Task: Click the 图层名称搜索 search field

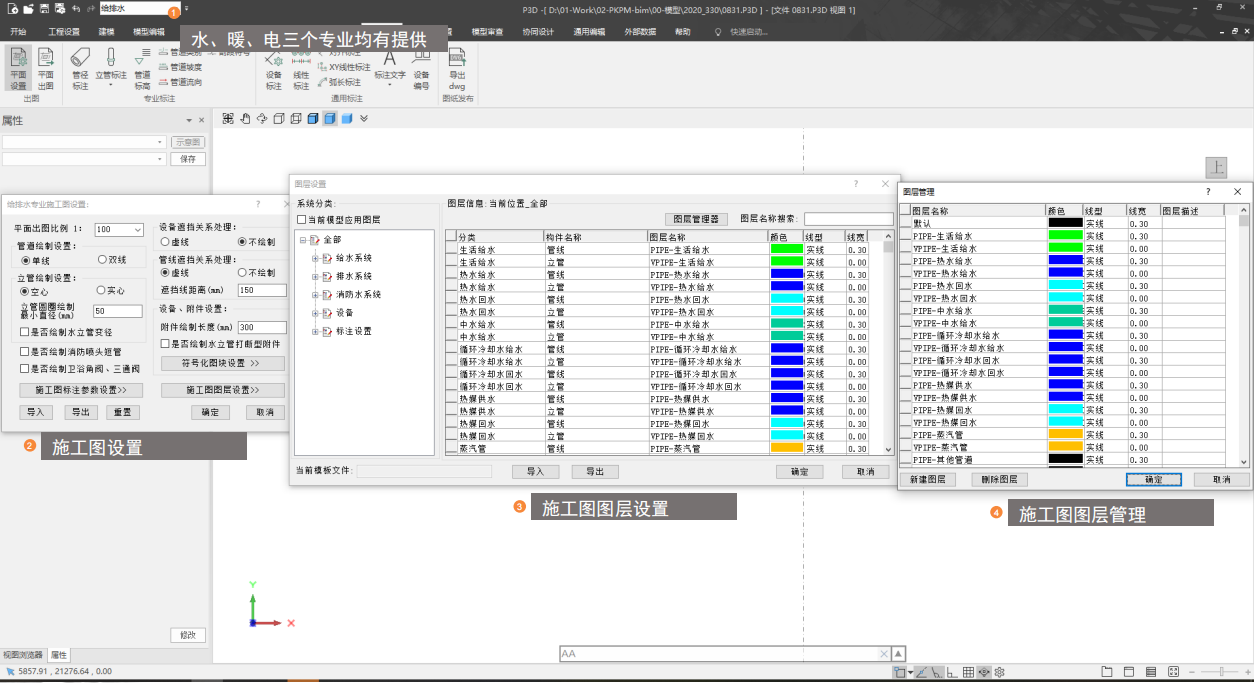Action: [x=847, y=218]
